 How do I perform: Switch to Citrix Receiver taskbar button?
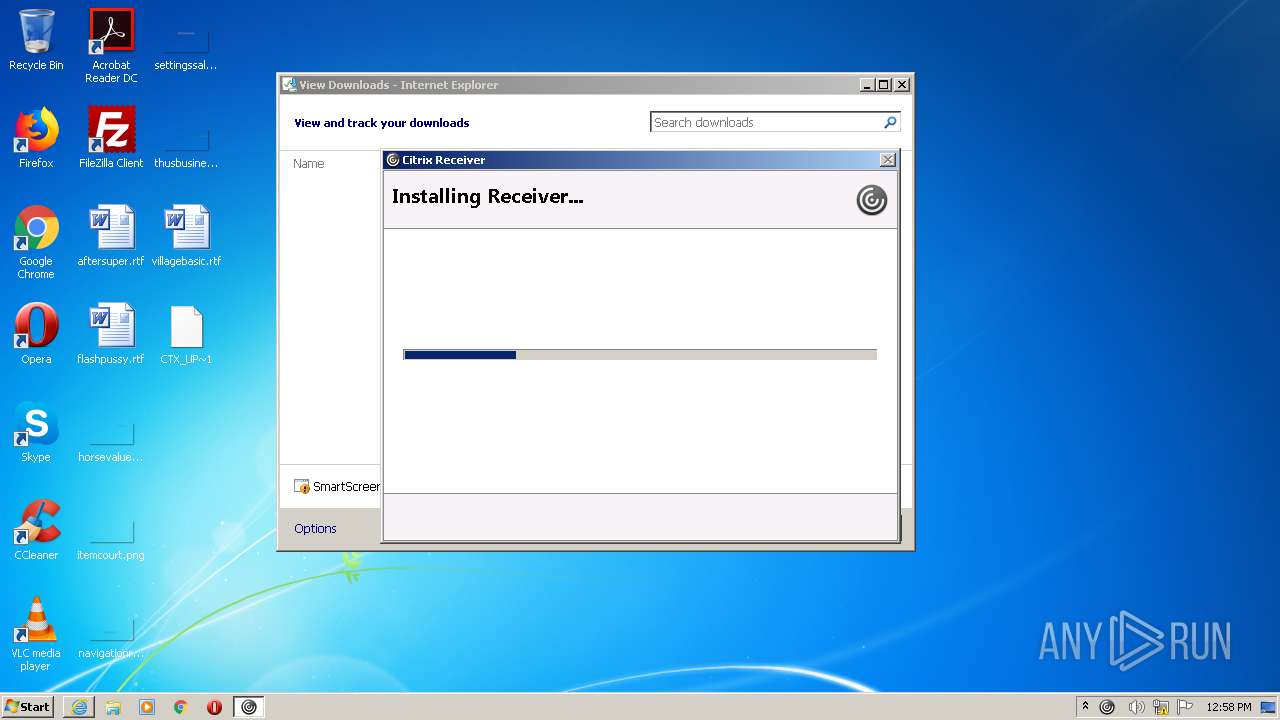[249, 707]
